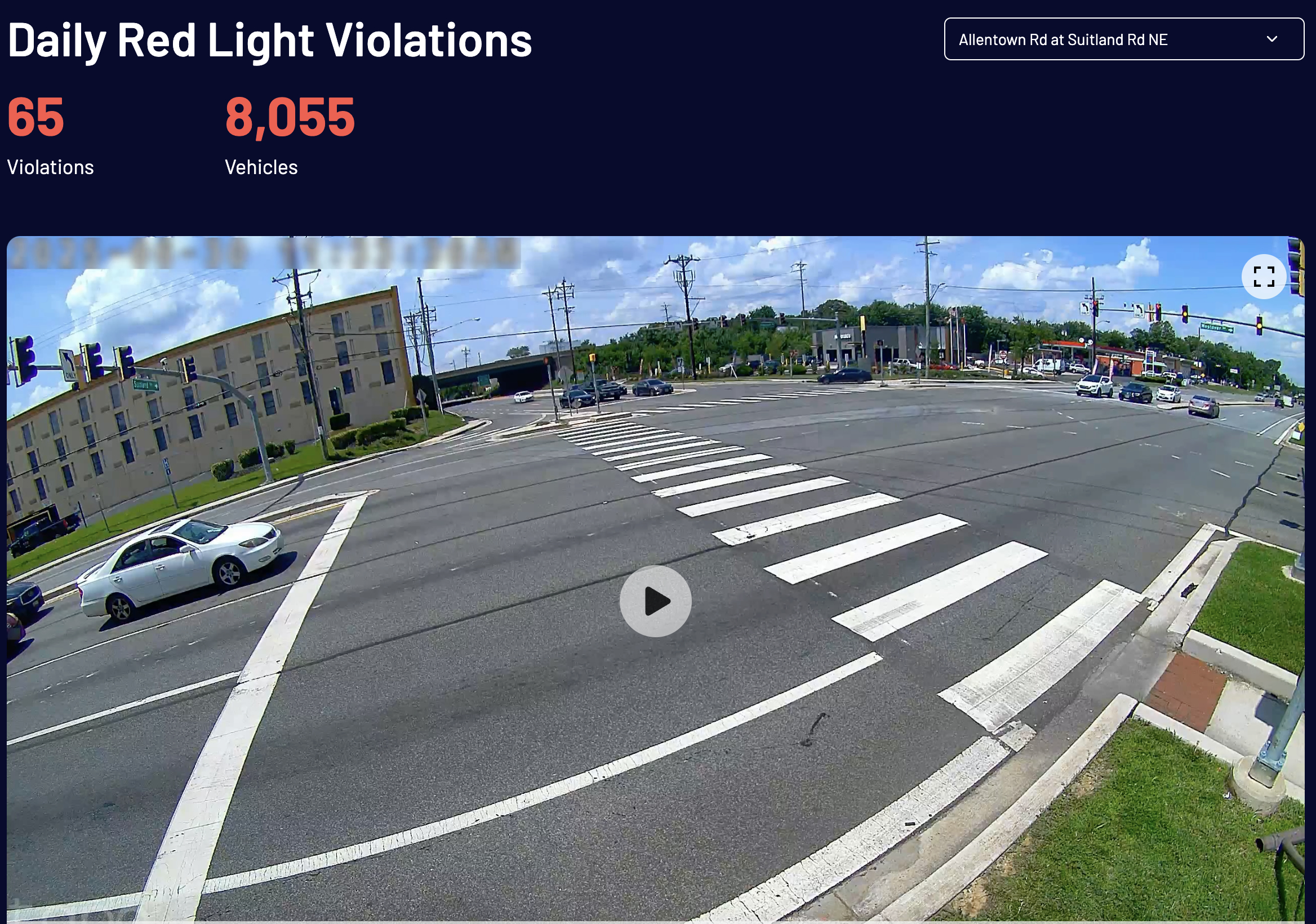
Task: Click the dark sedan crossing the intersection center
Action: click(844, 376)
